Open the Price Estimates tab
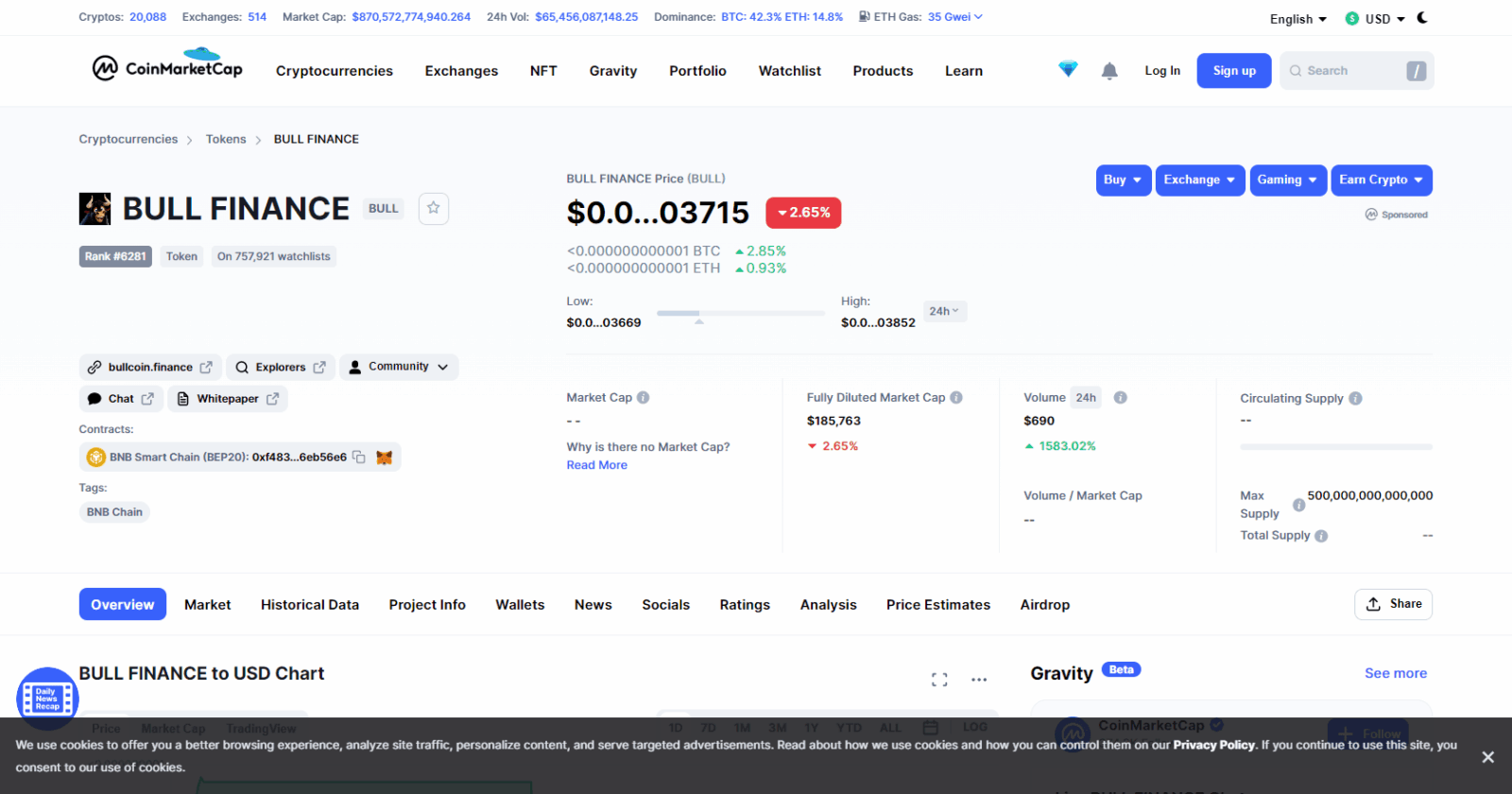Viewport: 1512px width, 794px height. pos(938,605)
